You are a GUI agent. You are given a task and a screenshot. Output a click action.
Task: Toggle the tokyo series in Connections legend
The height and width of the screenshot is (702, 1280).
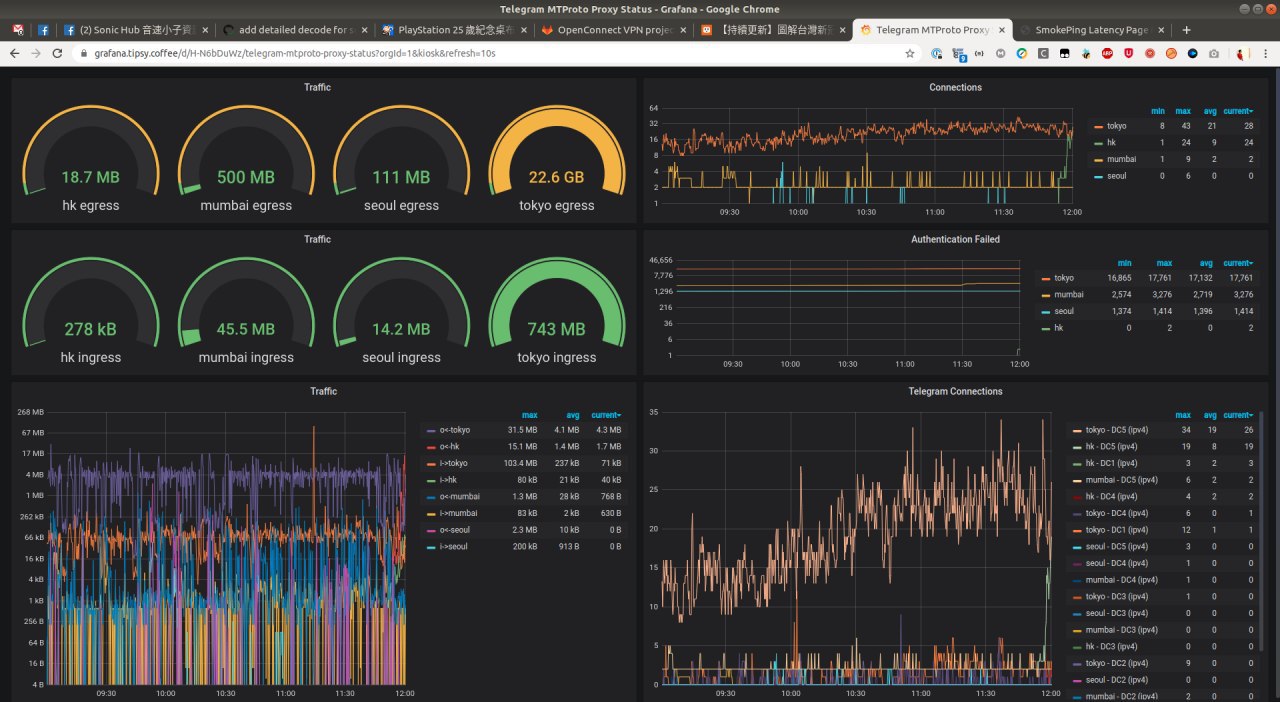1116,126
